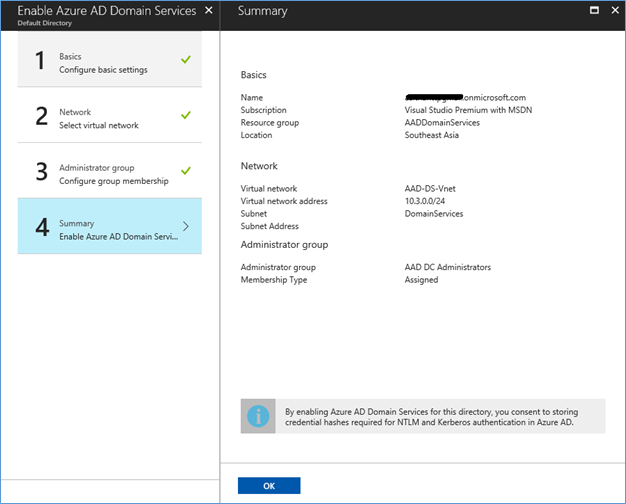Click the 'Virtual network address' label
The height and width of the screenshot is (504, 626).
coord(284,201)
